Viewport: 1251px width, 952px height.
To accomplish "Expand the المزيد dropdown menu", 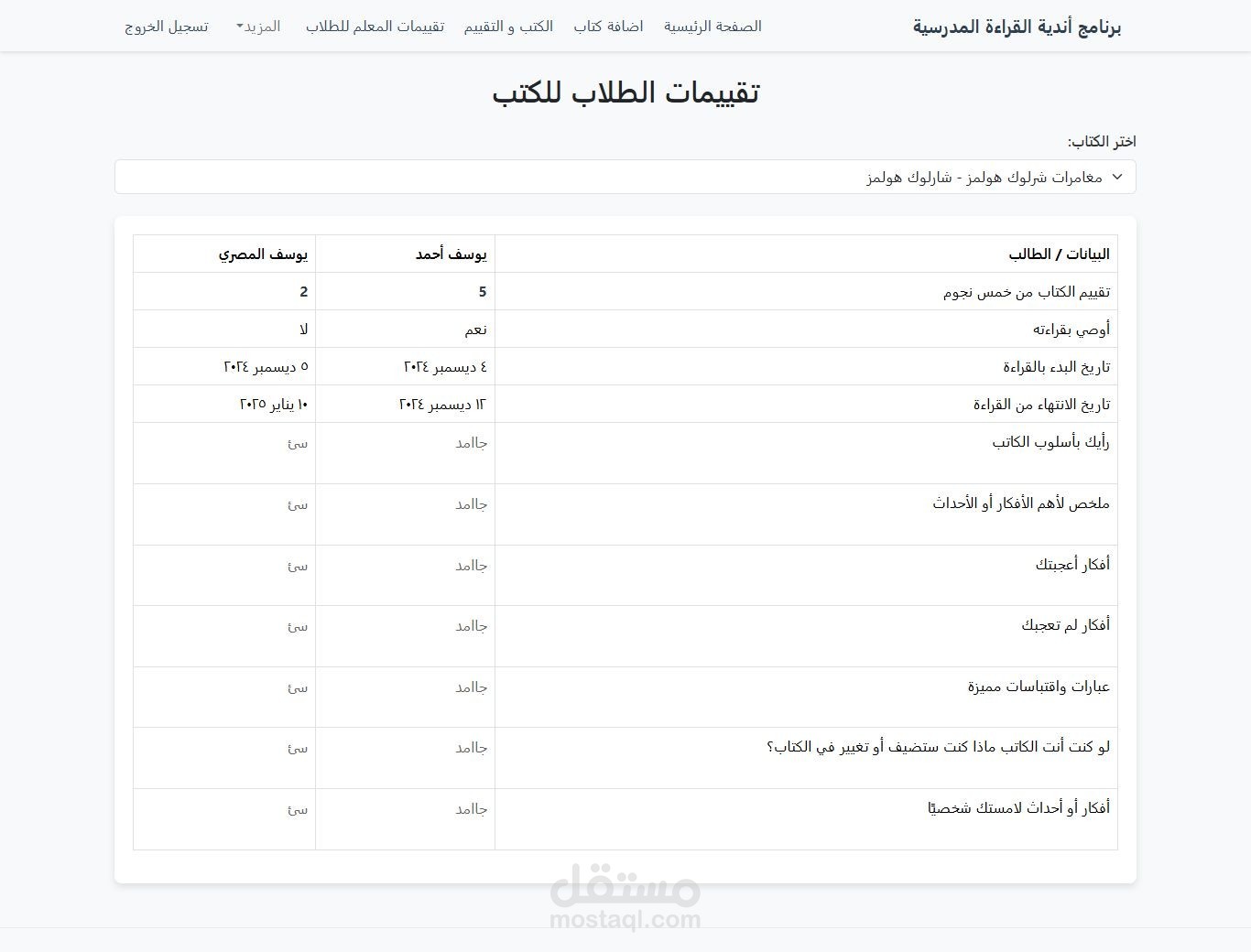I will pyautogui.click(x=257, y=27).
